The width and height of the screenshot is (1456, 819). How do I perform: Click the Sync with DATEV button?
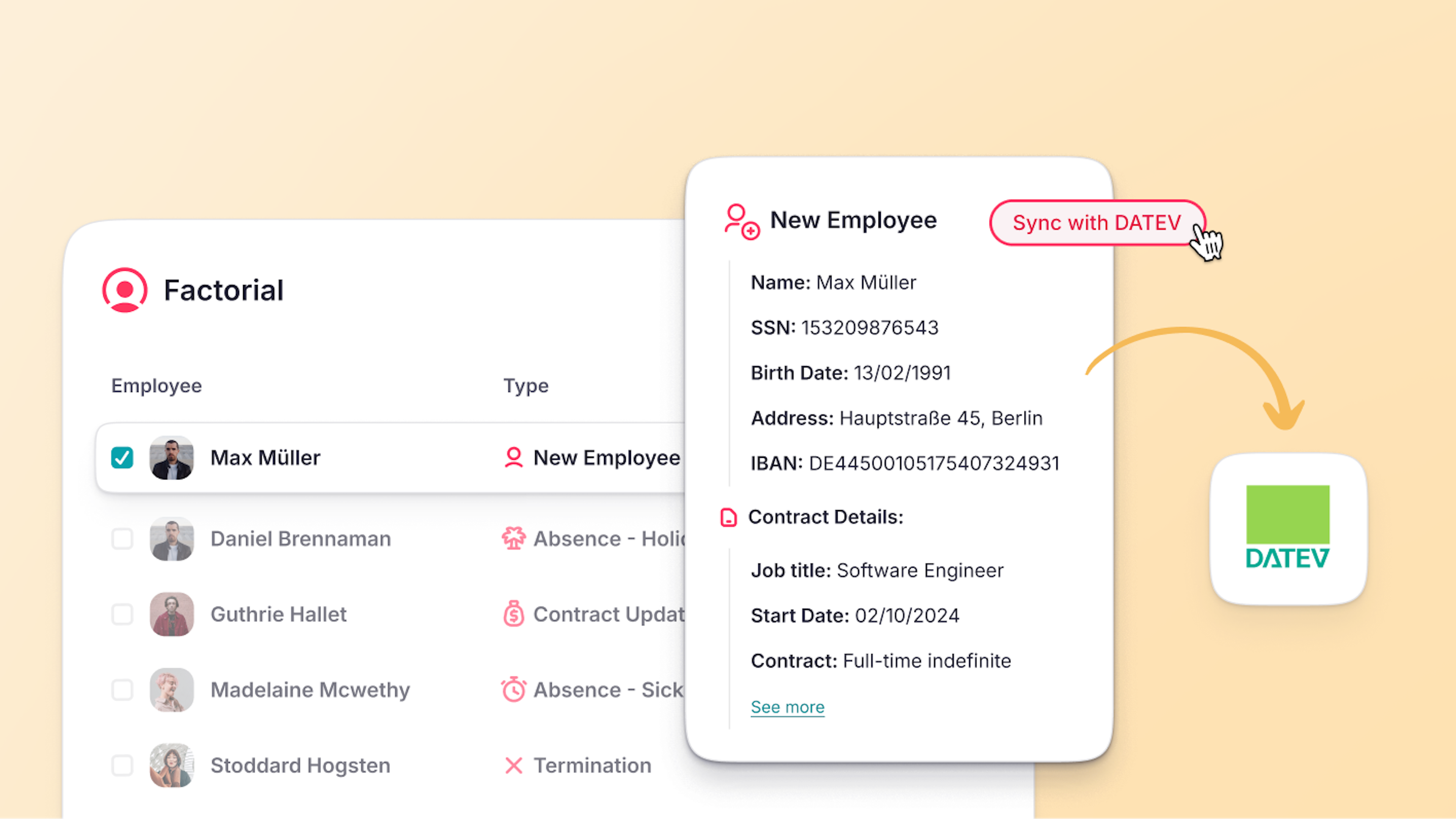pos(1097,222)
